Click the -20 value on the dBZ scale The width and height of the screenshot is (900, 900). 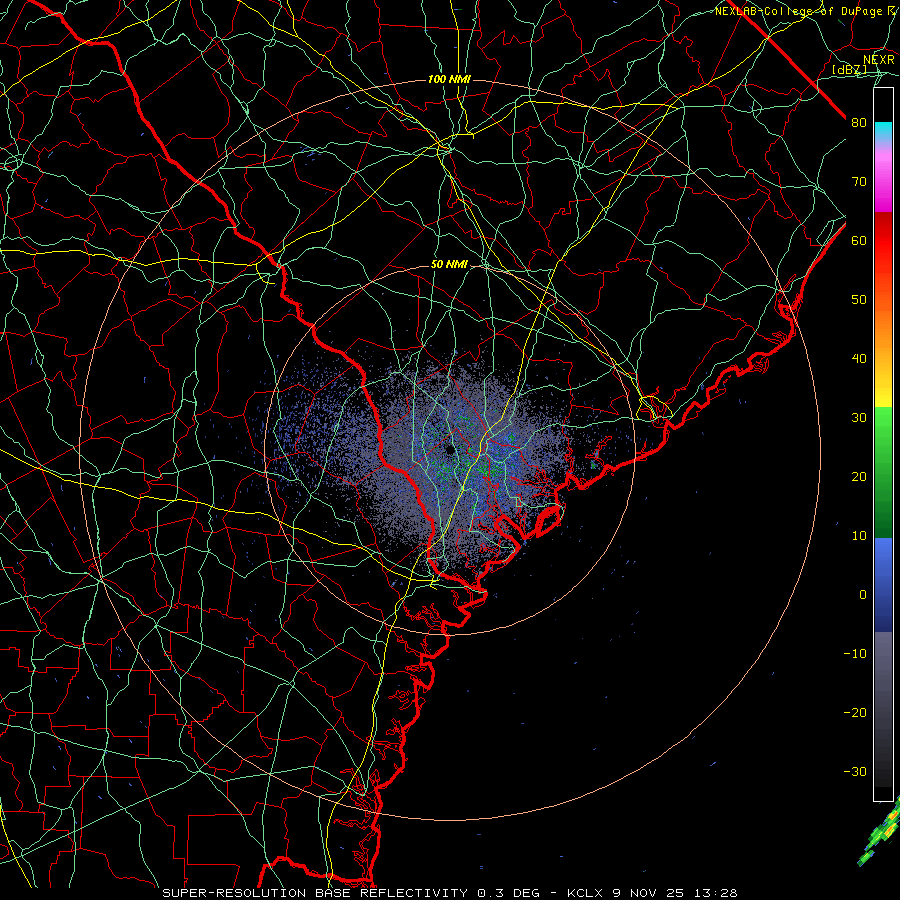coord(855,712)
